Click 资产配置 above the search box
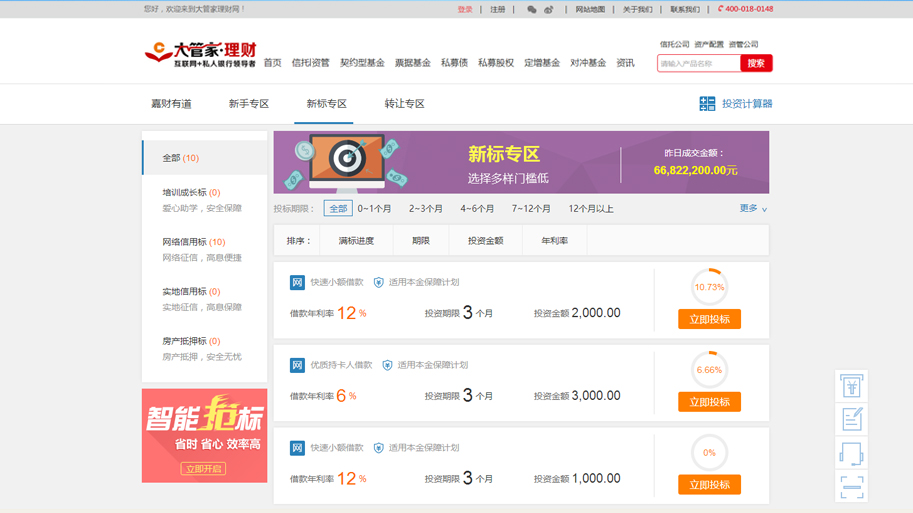This screenshot has width=913, height=513. 709,44
